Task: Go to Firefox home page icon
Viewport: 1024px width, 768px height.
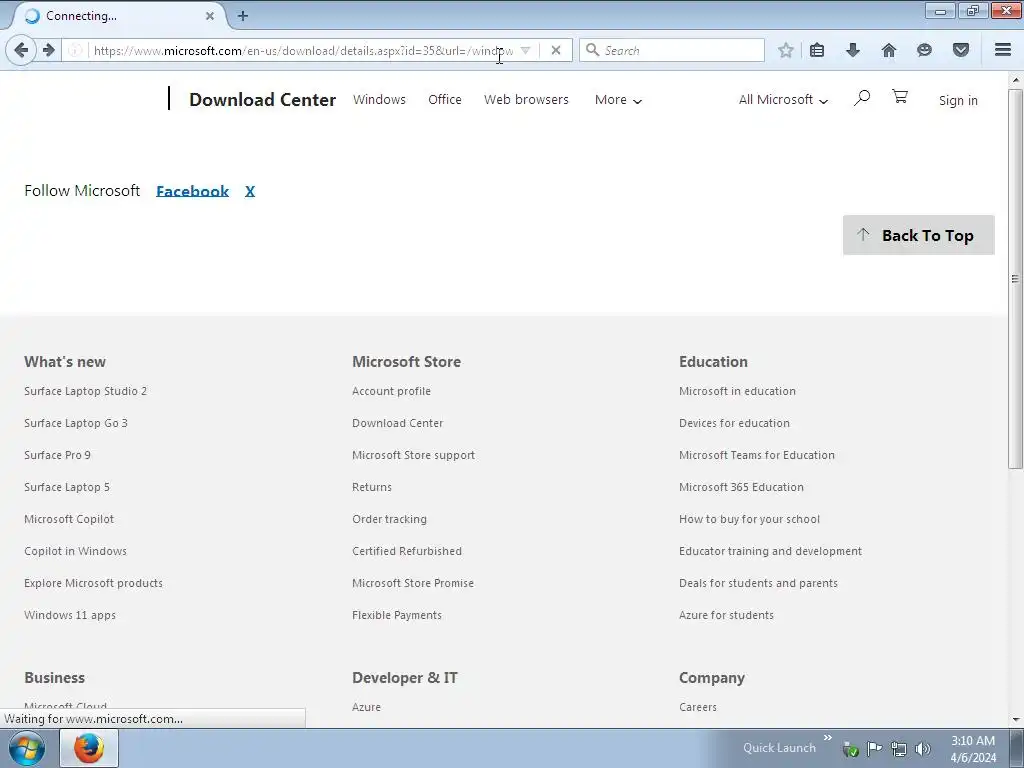Action: click(889, 50)
